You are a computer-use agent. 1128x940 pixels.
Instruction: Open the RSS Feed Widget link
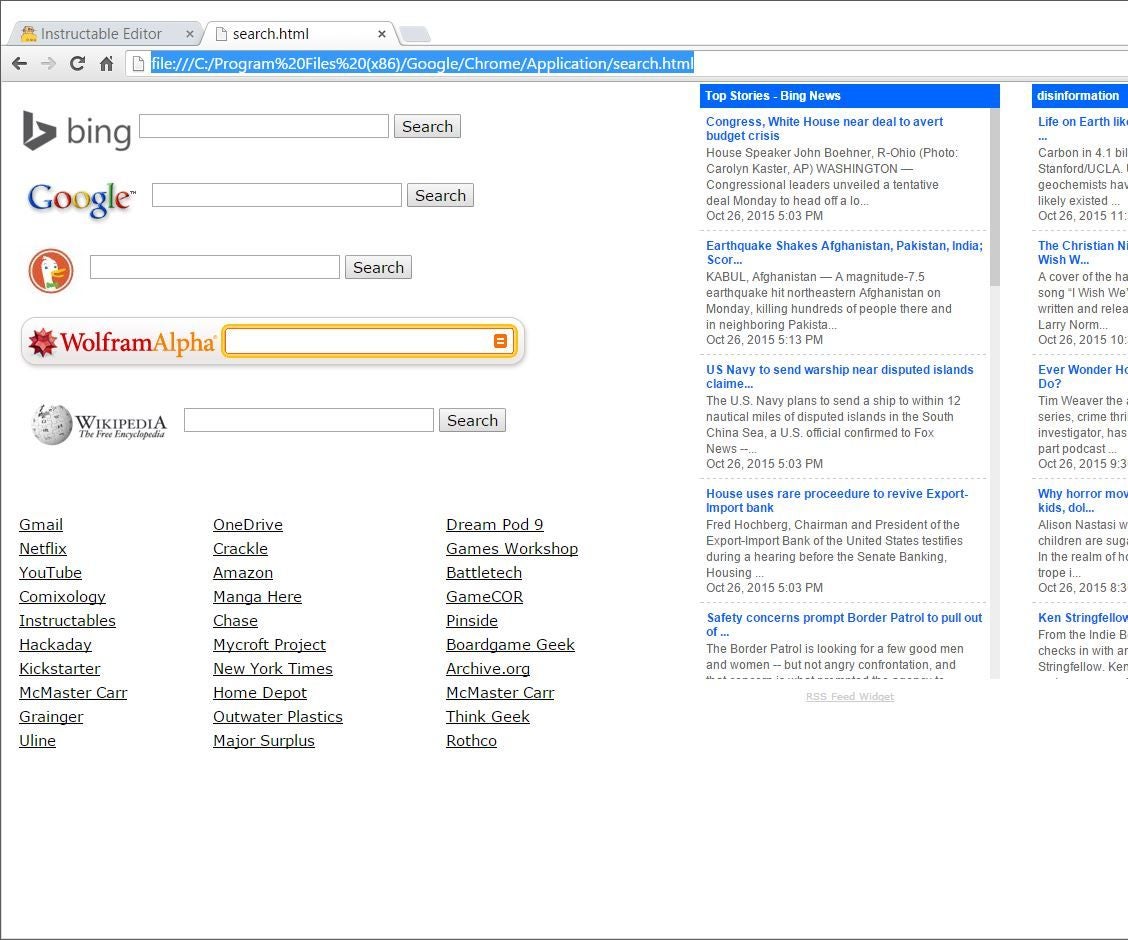click(x=849, y=696)
